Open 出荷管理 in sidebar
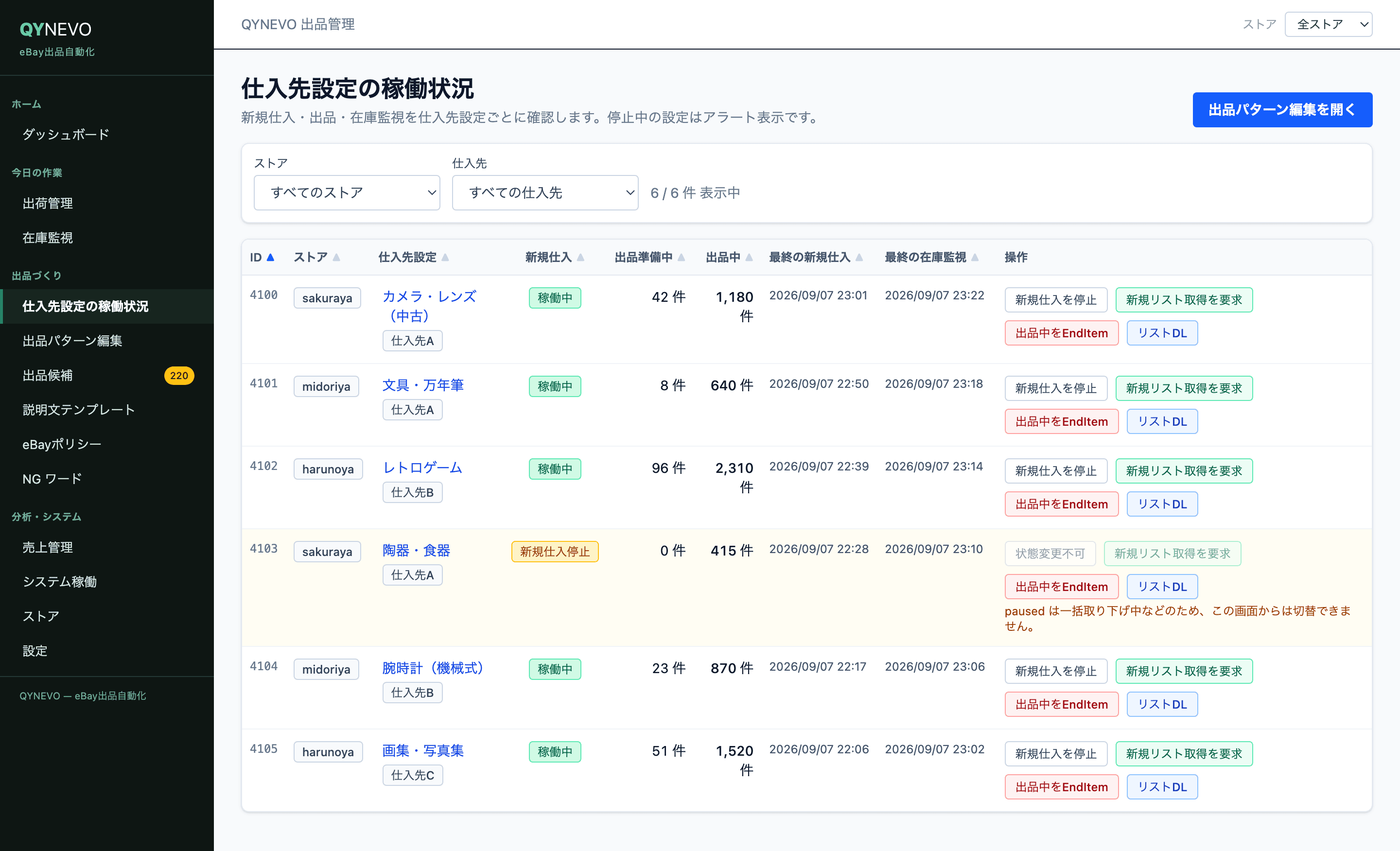The width and height of the screenshot is (1400, 851). (x=107, y=203)
